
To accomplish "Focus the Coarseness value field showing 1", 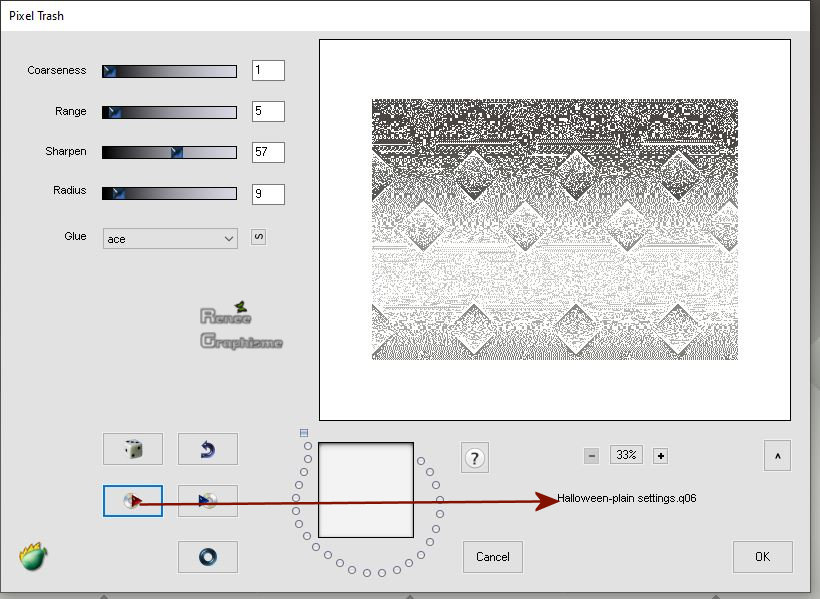I will [268, 70].
